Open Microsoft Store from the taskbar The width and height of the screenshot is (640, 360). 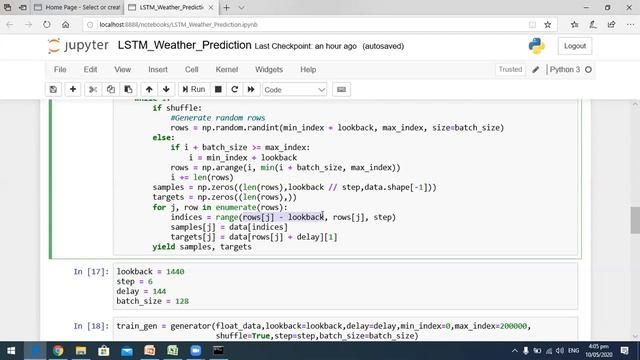point(104,351)
